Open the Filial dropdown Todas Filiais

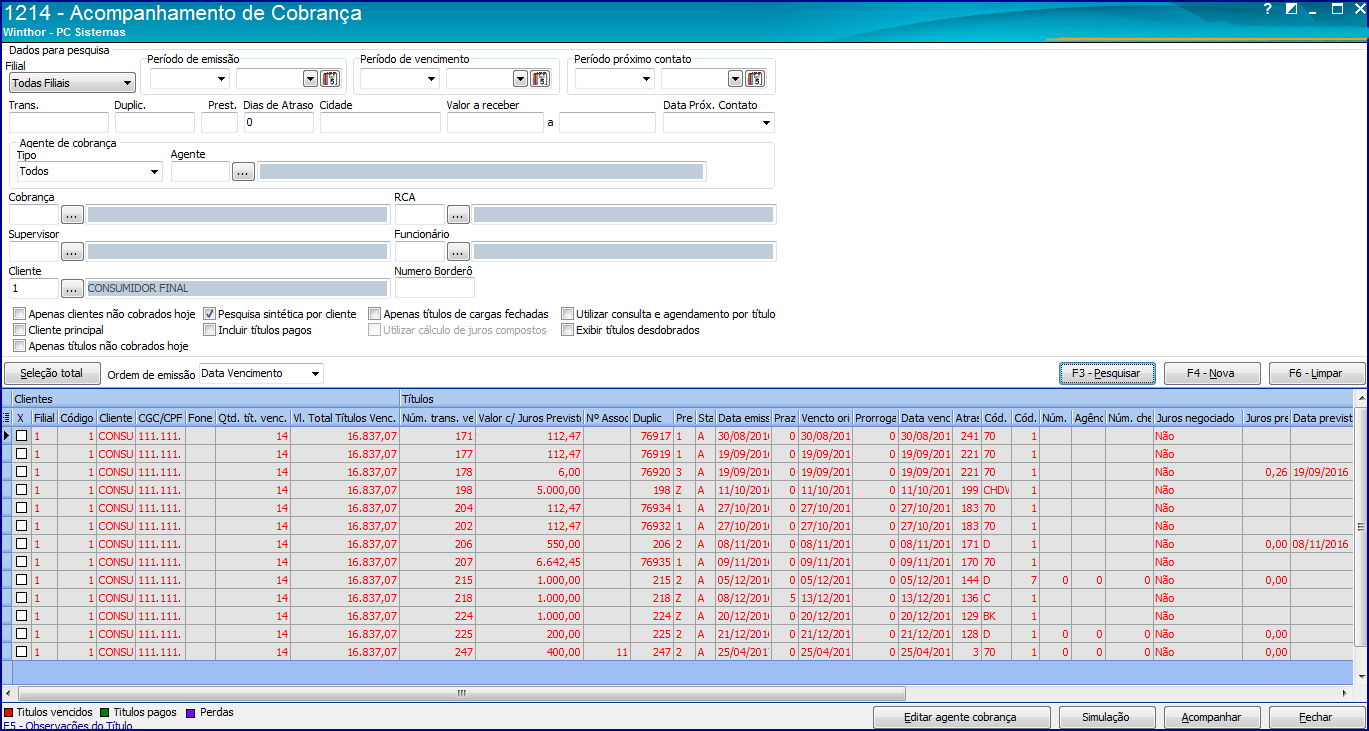(x=127, y=83)
